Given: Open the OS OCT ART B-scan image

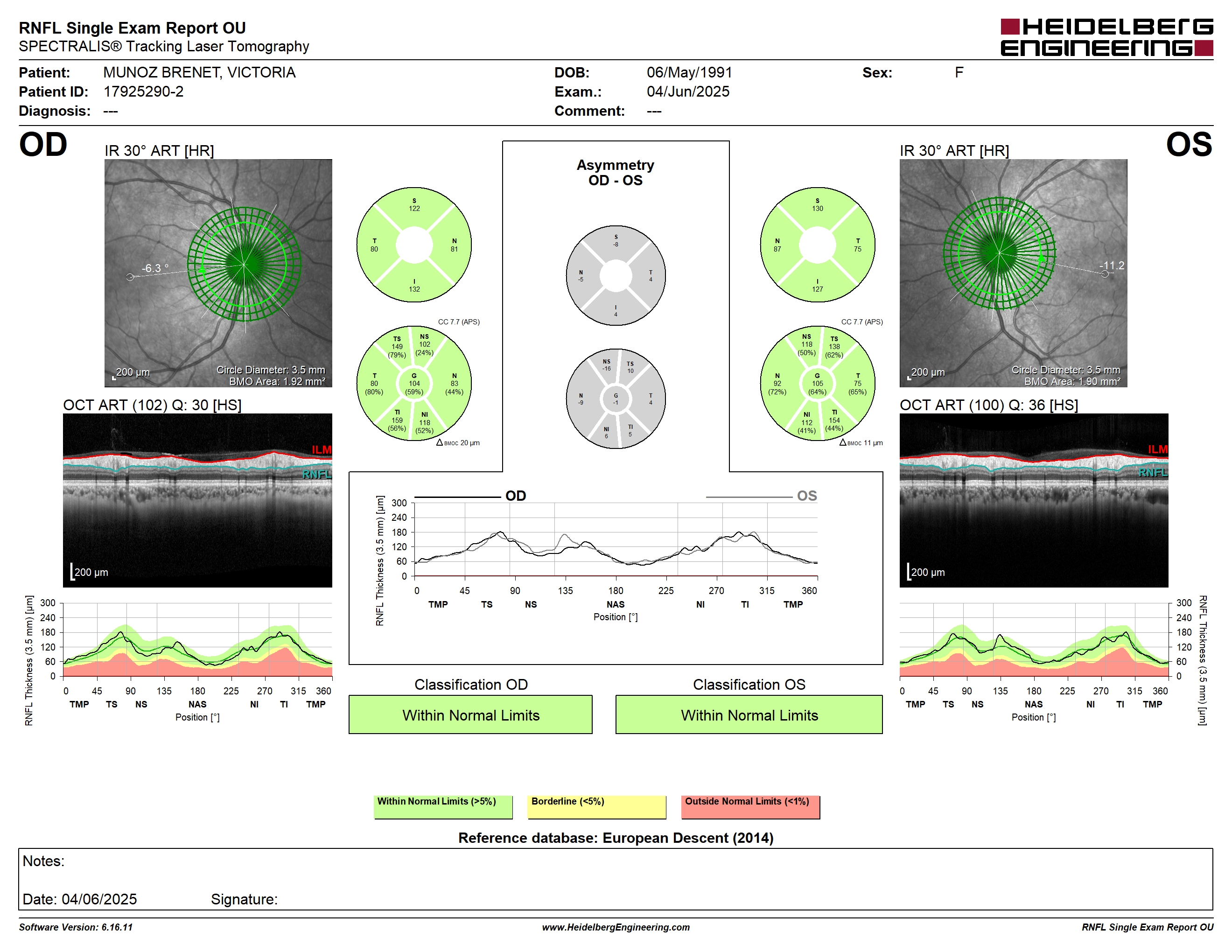Looking at the screenshot, I should 1034,500.
